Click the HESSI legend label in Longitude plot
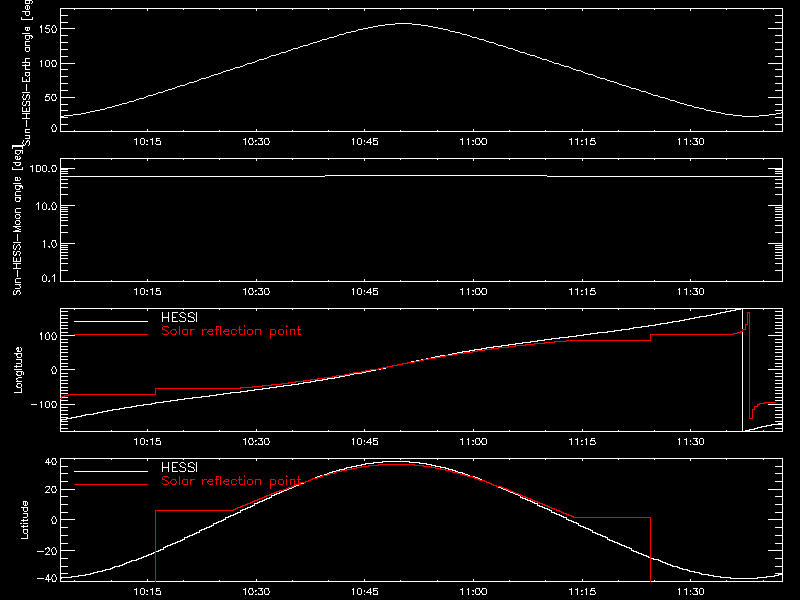The width and height of the screenshot is (800, 600). (179, 317)
